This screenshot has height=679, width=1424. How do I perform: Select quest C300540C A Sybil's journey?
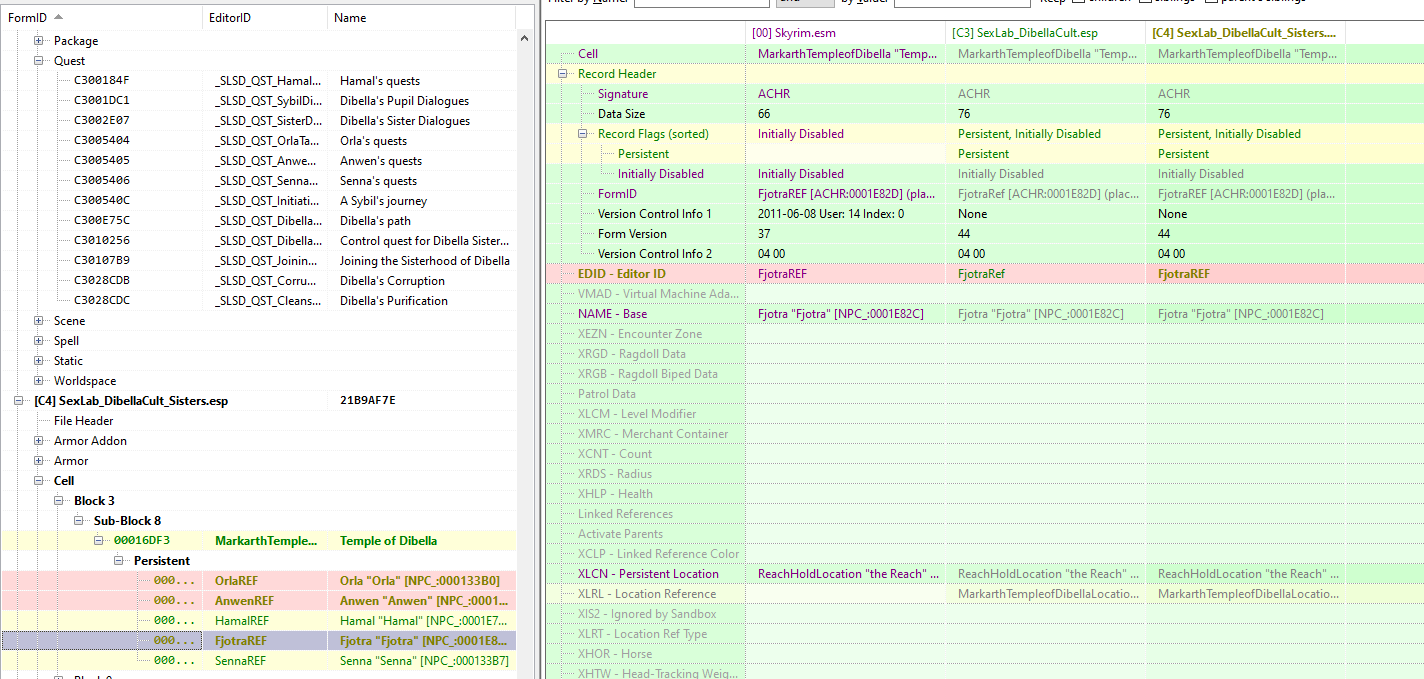(x=258, y=201)
